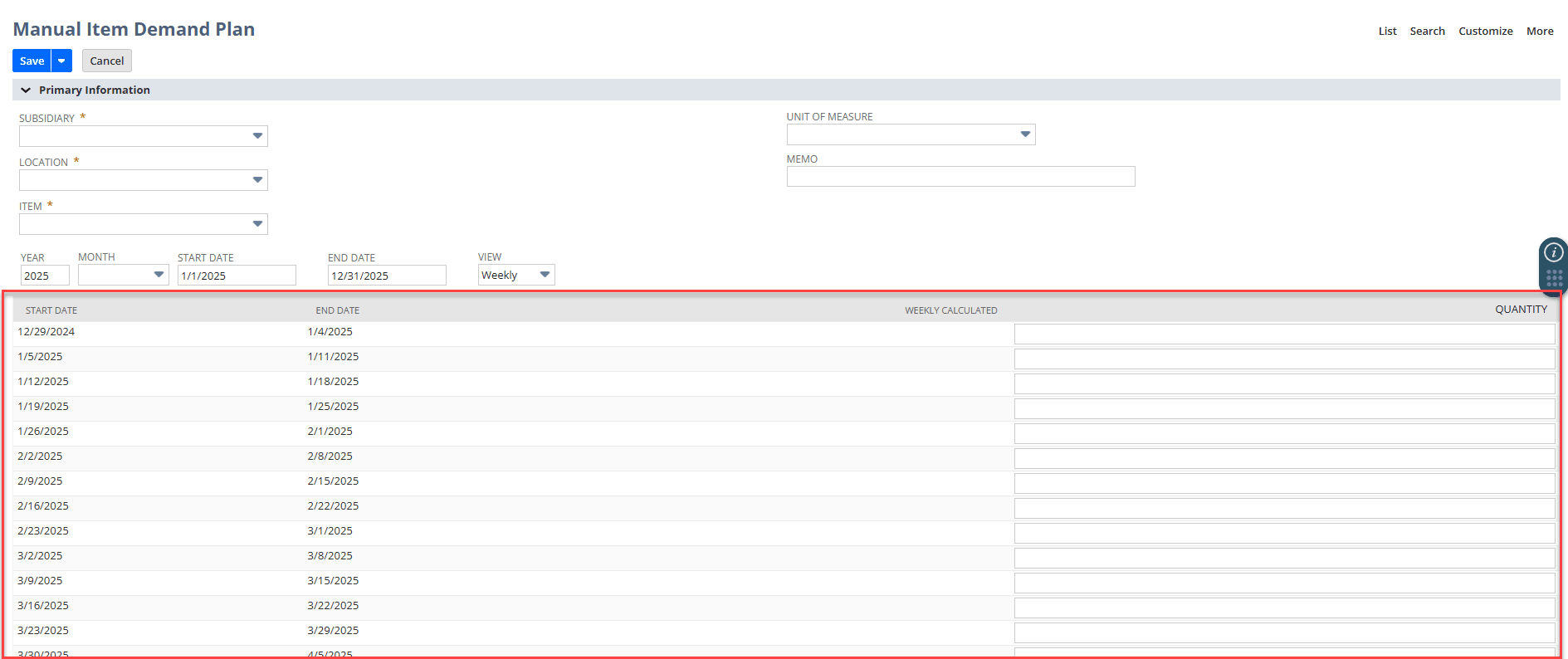
Task: Select the 1/18/2025 end date cell
Action: 333,381
